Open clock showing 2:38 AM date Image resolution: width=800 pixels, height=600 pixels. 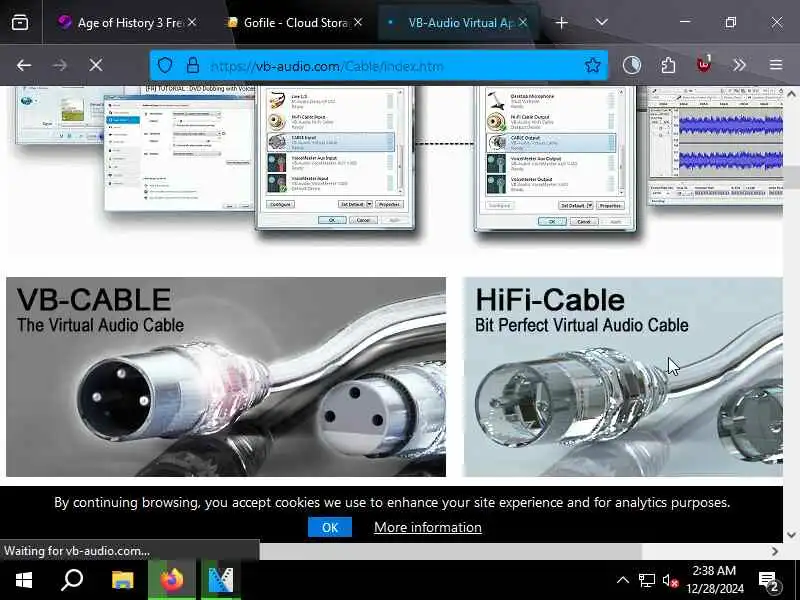click(x=714, y=580)
